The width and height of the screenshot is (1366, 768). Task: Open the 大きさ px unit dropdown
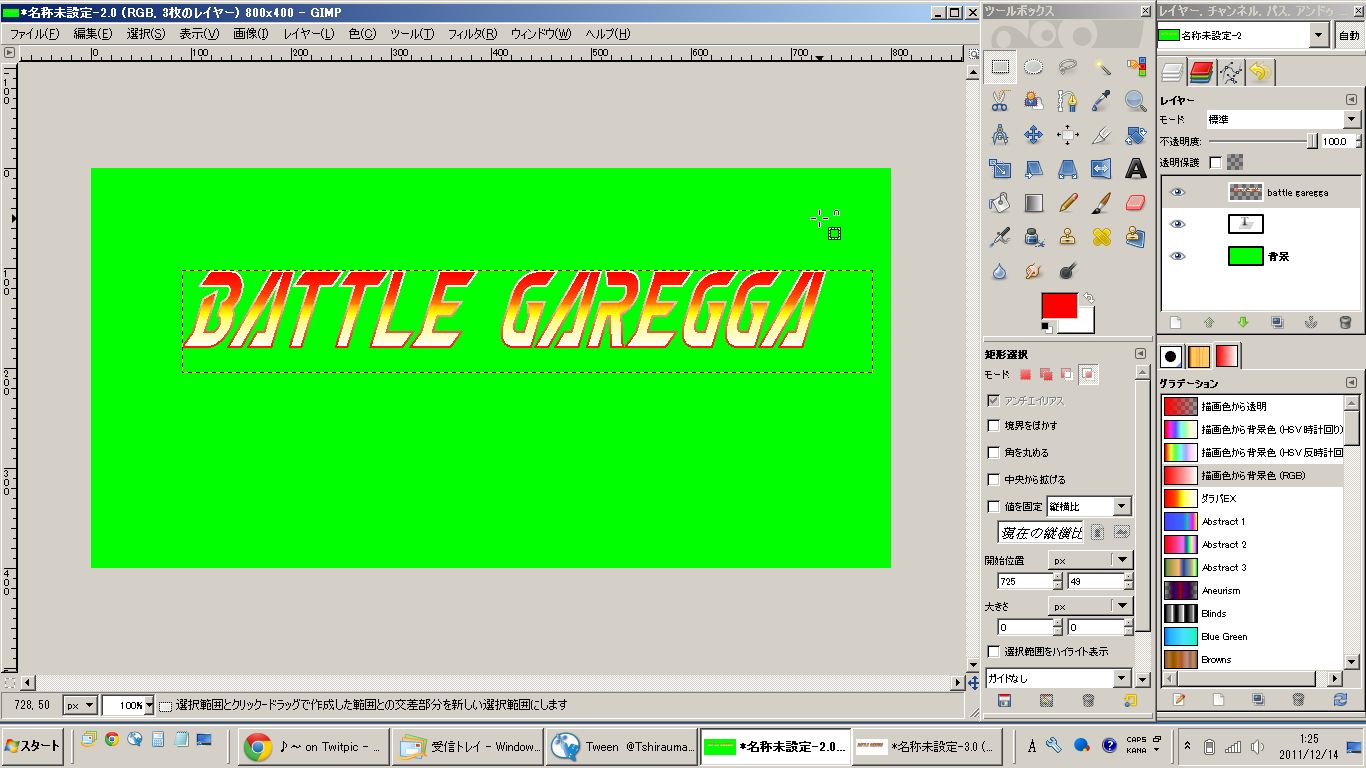pyautogui.click(x=1090, y=606)
